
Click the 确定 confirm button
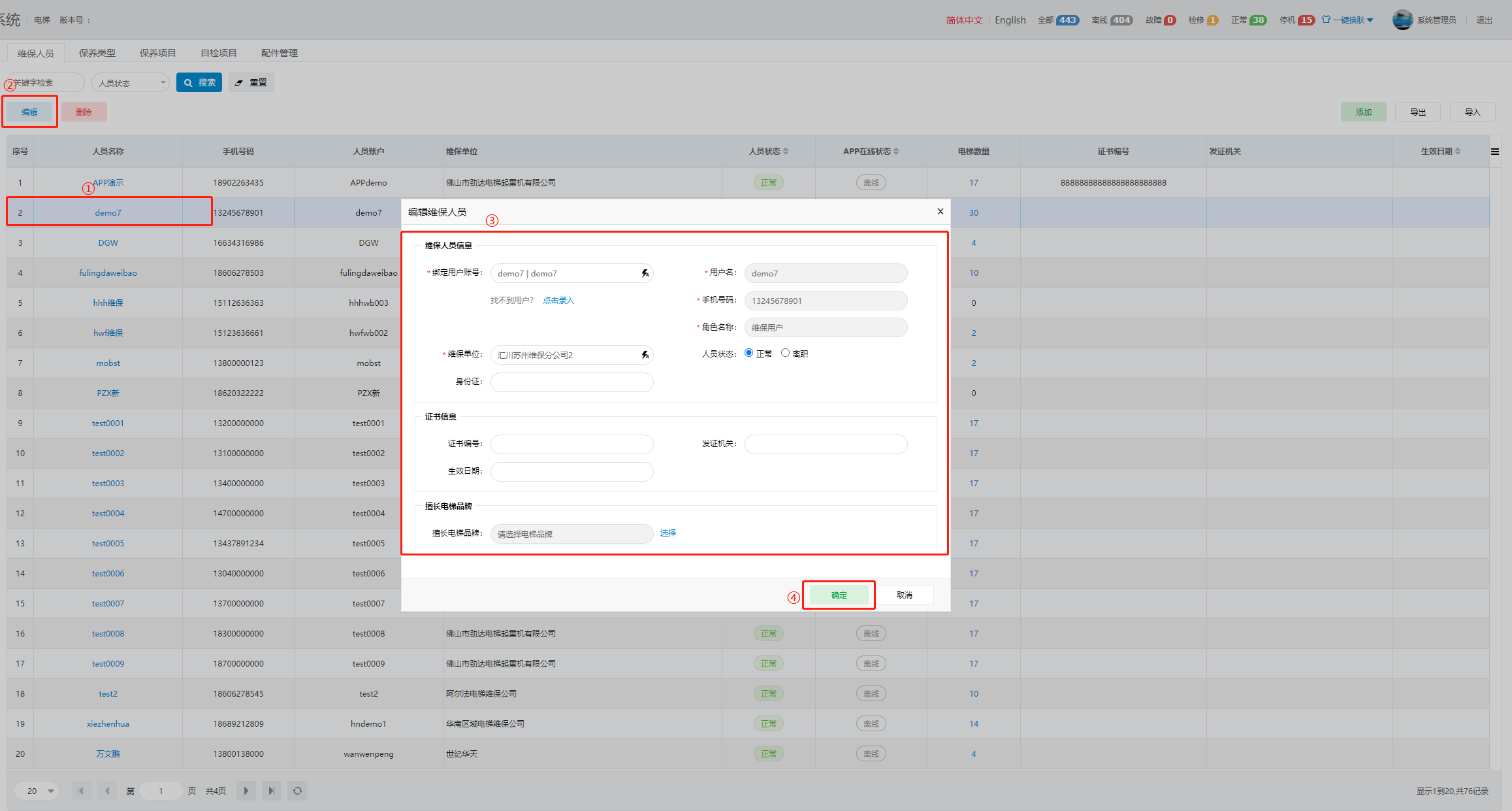pyautogui.click(x=839, y=595)
